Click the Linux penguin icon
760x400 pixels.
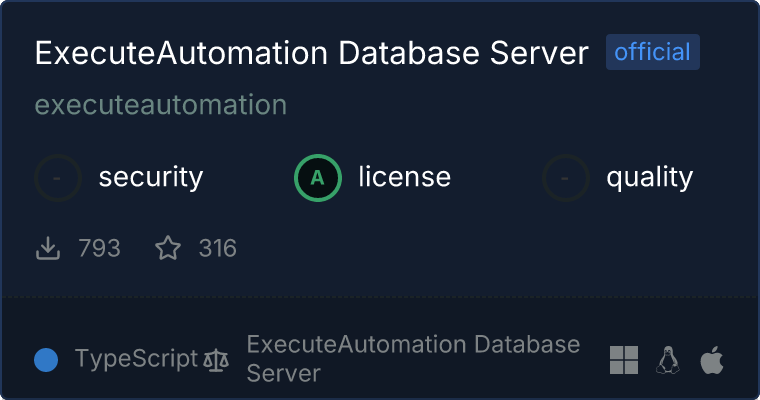pyautogui.click(x=668, y=360)
